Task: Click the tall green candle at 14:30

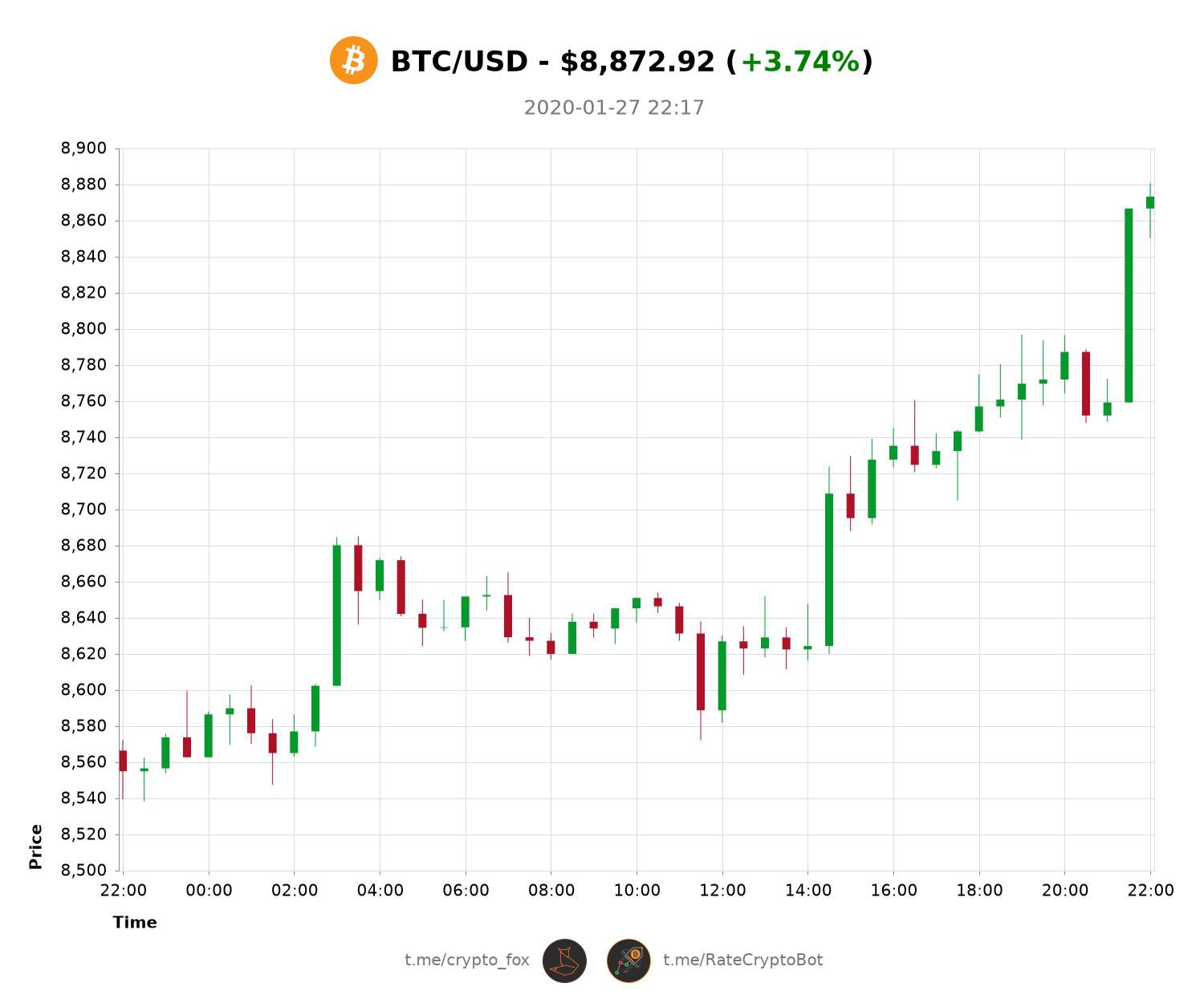Action: point(829,570)
